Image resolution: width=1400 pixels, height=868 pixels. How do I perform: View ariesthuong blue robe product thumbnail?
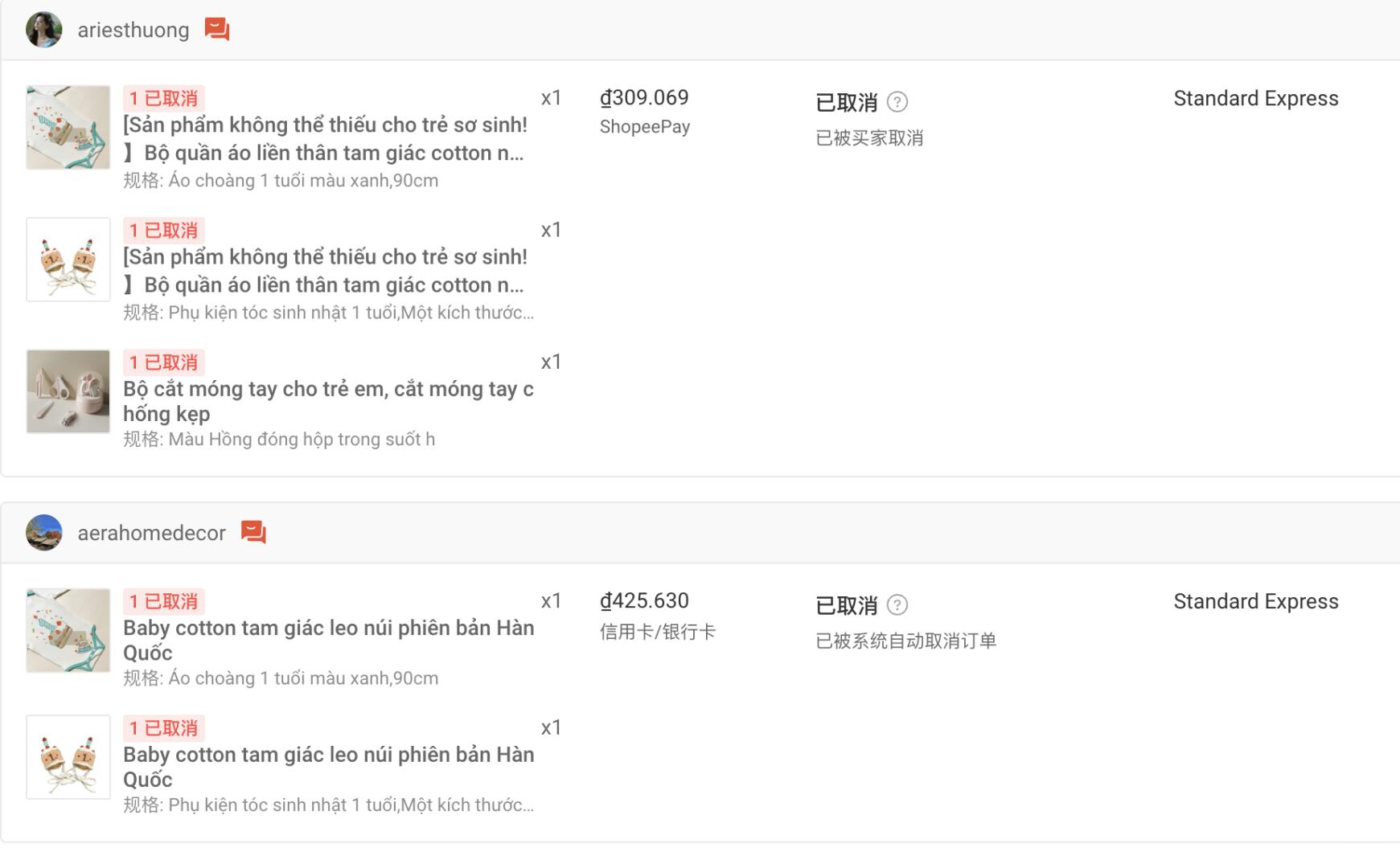(68, 127)
